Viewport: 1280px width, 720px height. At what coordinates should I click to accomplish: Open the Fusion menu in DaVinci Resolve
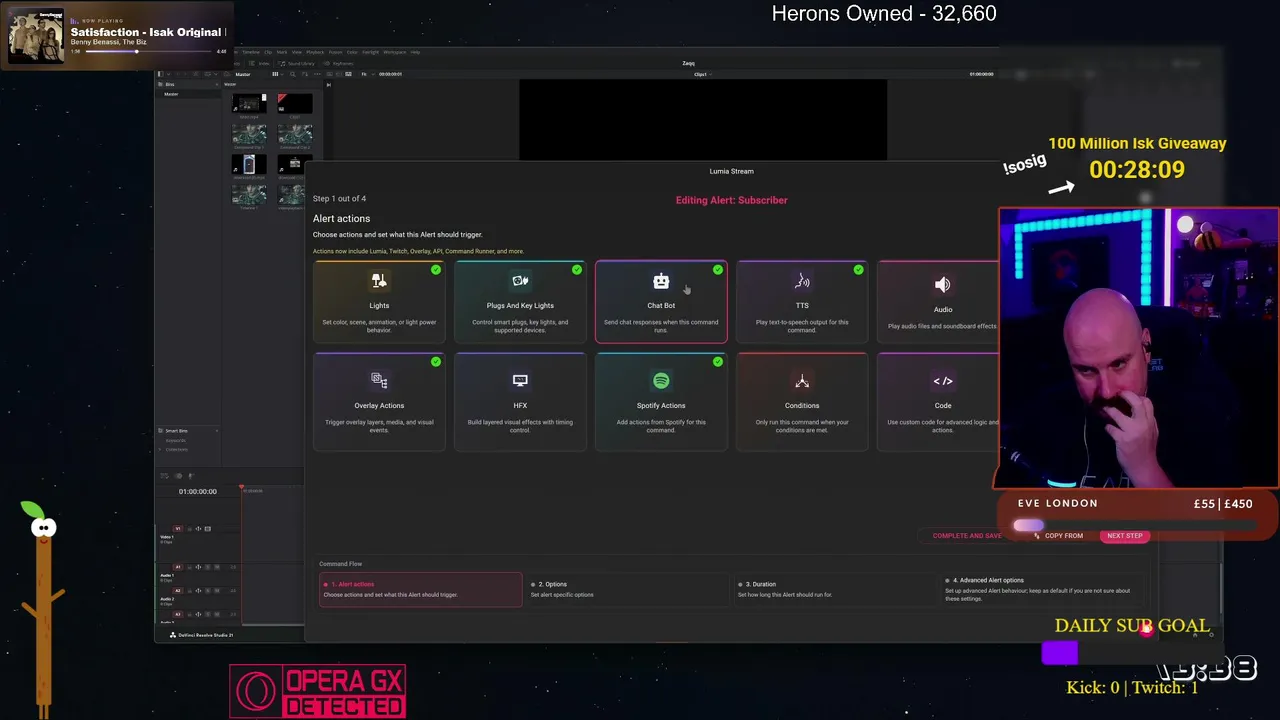[336, 52]
